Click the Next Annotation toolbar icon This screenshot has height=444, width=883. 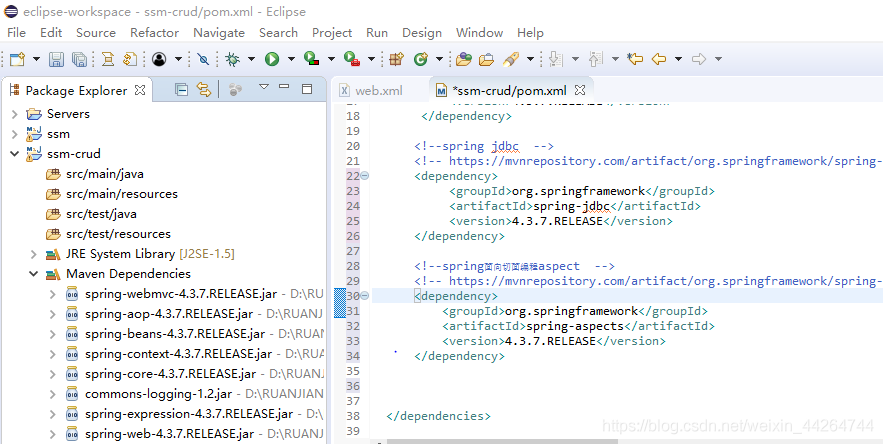tap(556, 59)
